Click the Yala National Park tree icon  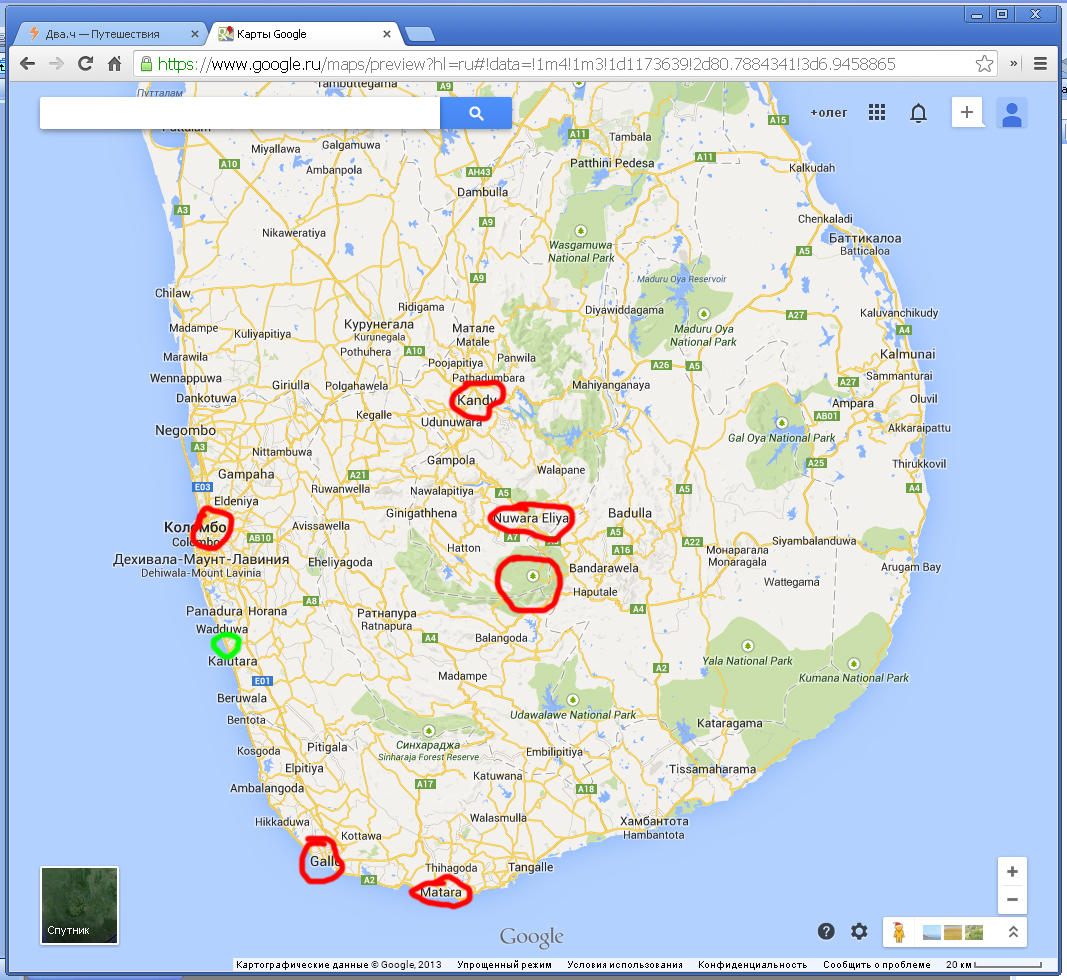747,645
